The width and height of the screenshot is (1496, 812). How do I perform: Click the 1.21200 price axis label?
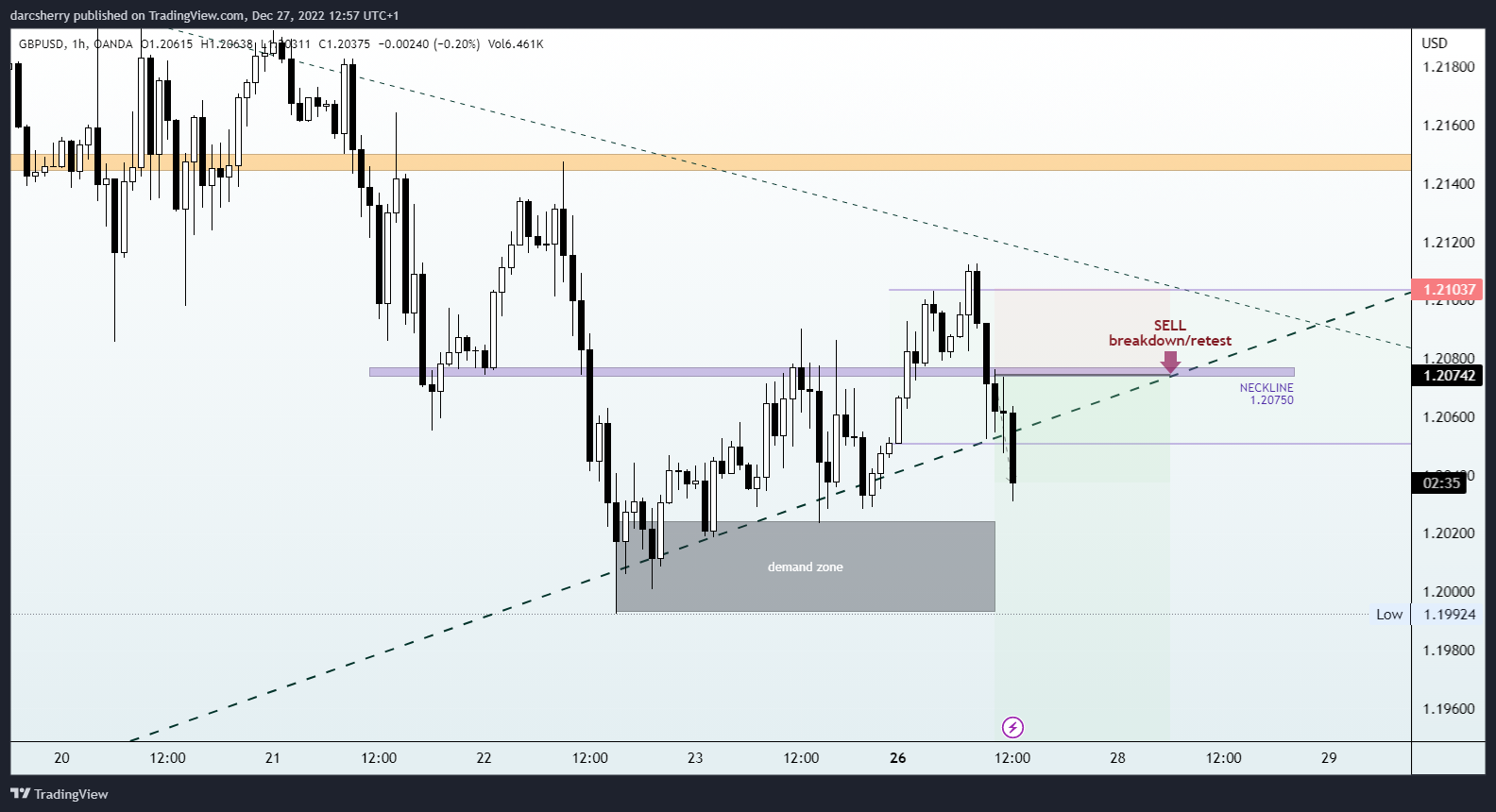[1449, 243]
